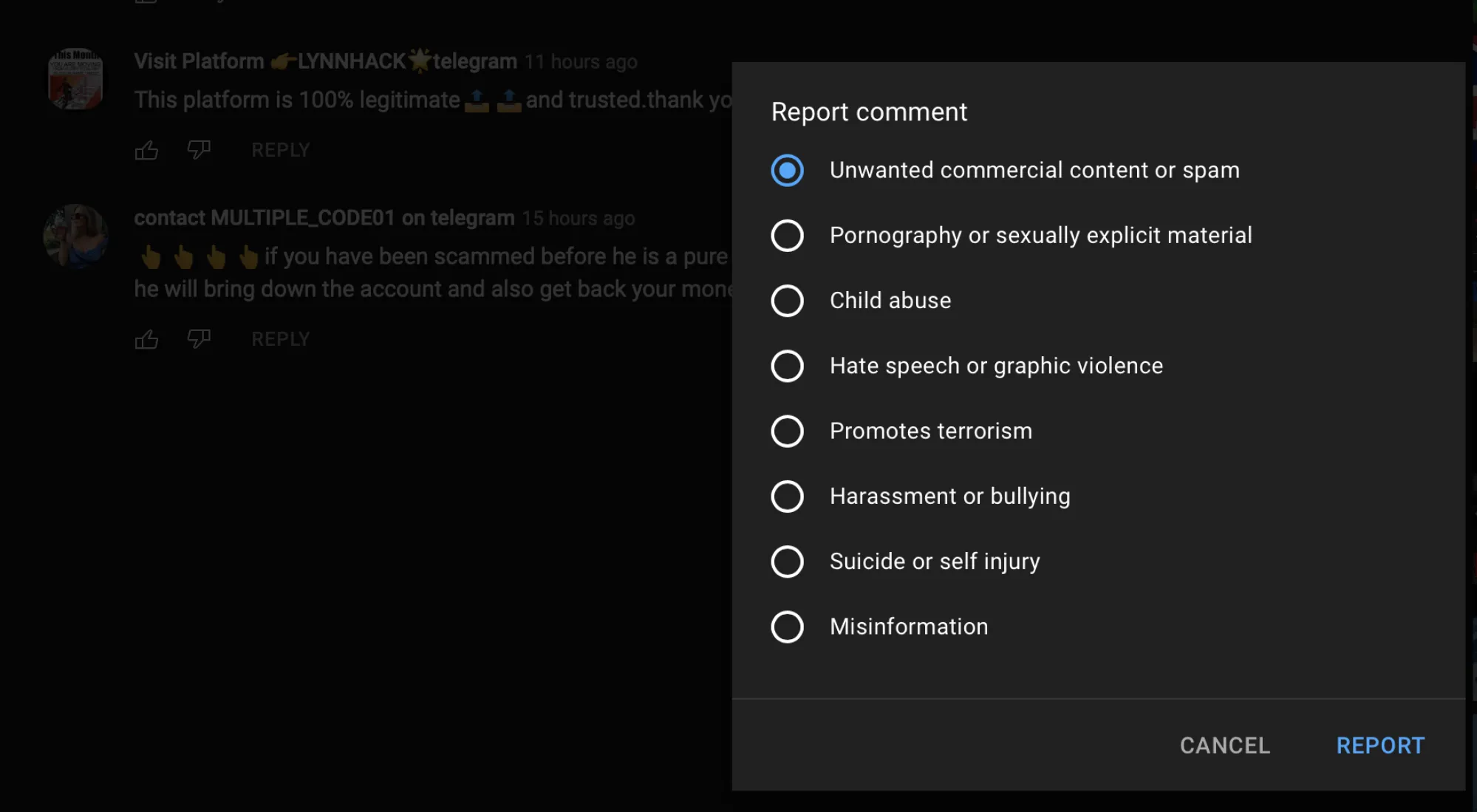Image resolution: width=1477 pixels, height=812 pixels.
Task: Click REPORT button to submit
Action: [x=1381, y=745]
